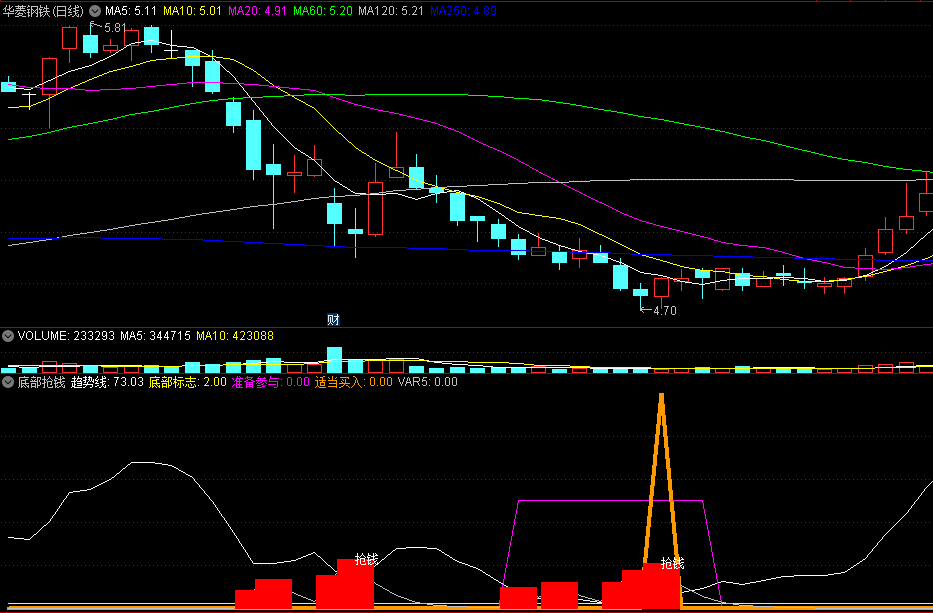Open the 底部抢钱 indicator dropdown arrow
This screenshot has width=933, height=613.
pos(8,382)
